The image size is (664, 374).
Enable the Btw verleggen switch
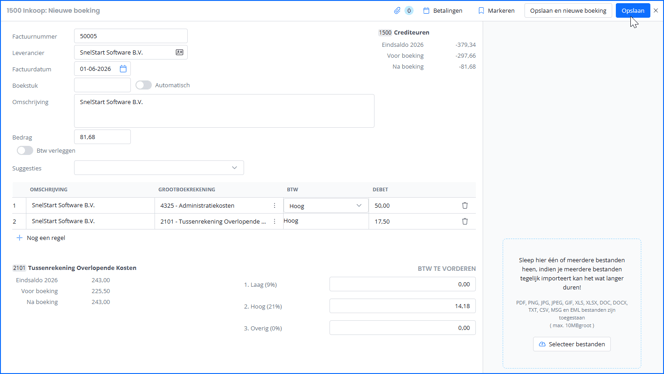click(x=25, y=150)
